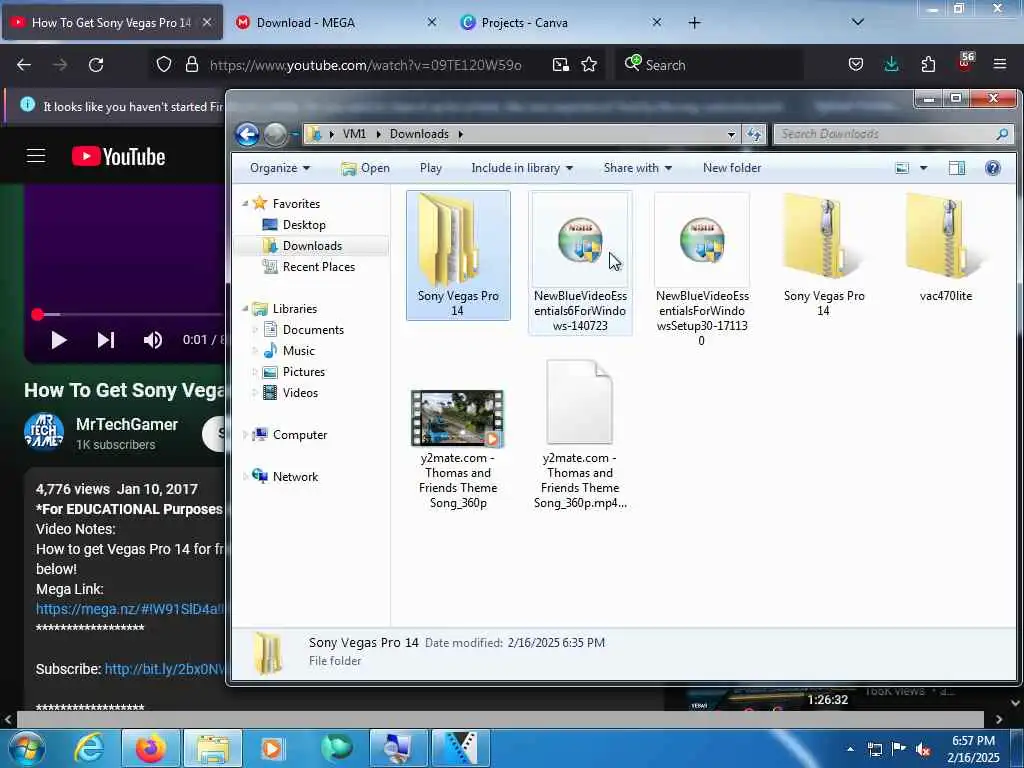Image resolution: width=1024 pixels, height=768 pixels.
Task: Toggle the preview pane button
Action: coord(957,168)
